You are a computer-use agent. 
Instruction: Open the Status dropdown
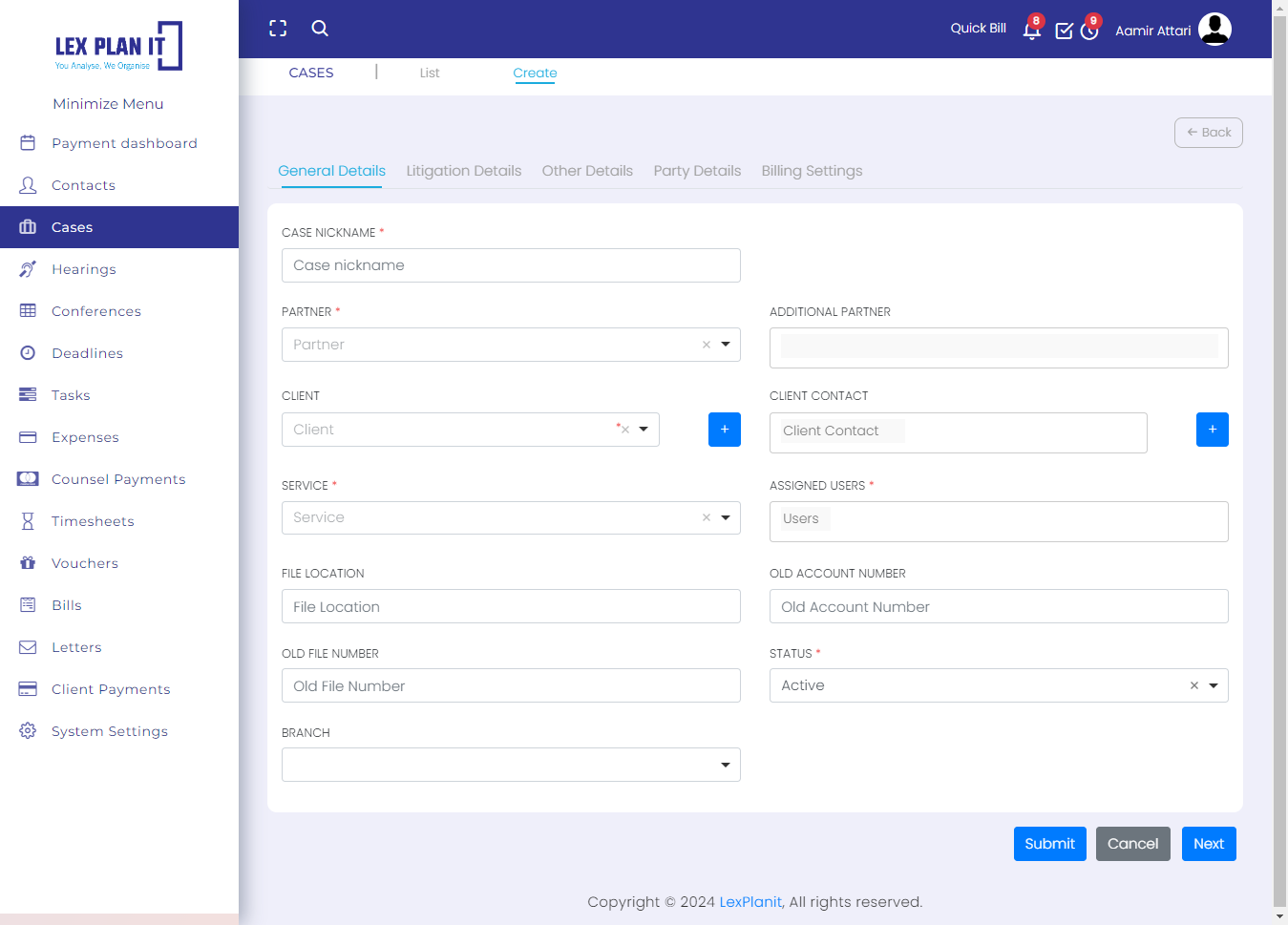(x=1214, y=685)
